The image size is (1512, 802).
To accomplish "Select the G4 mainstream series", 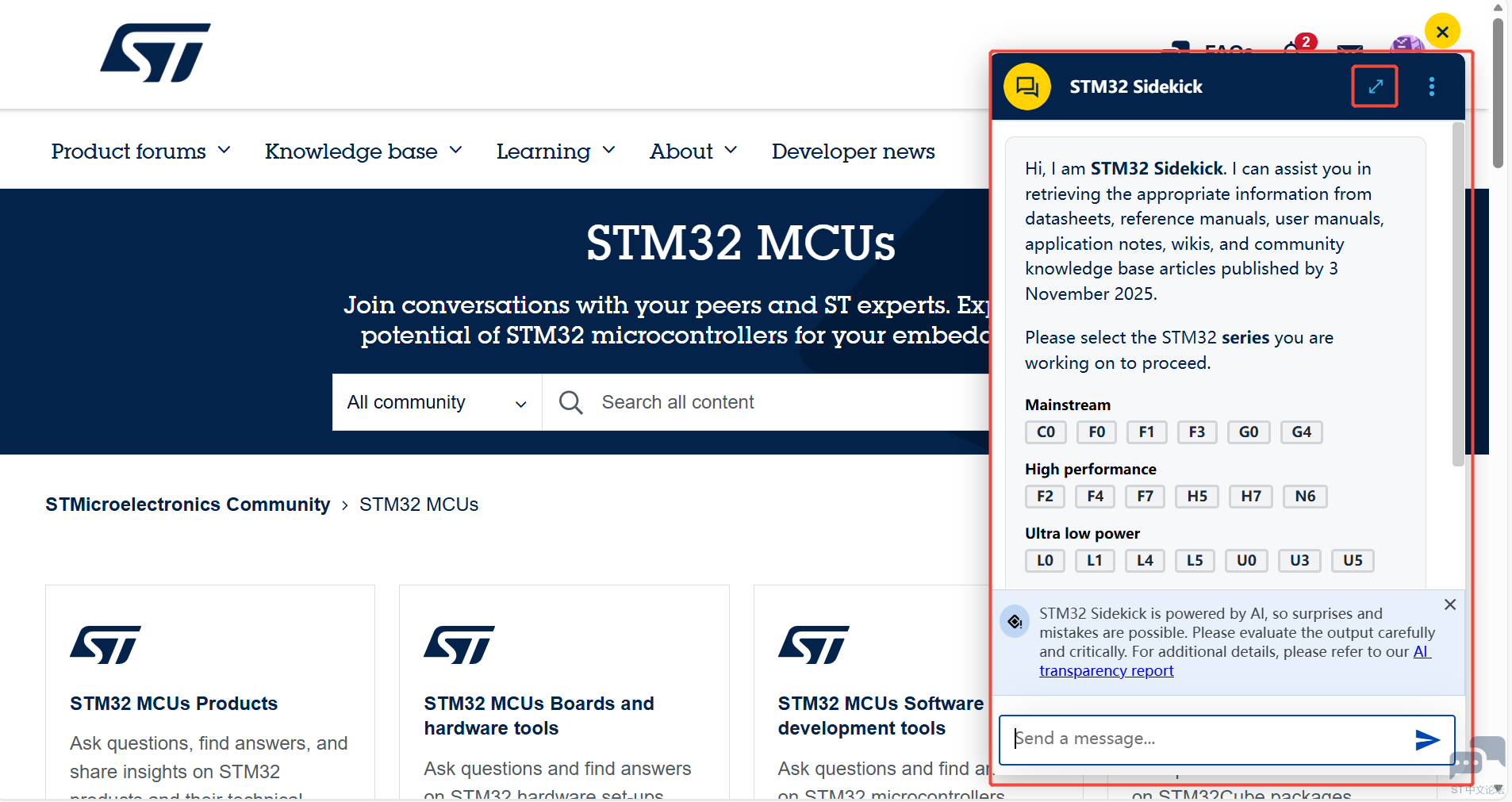I will pyautogui.click(x=1301, y=432).
